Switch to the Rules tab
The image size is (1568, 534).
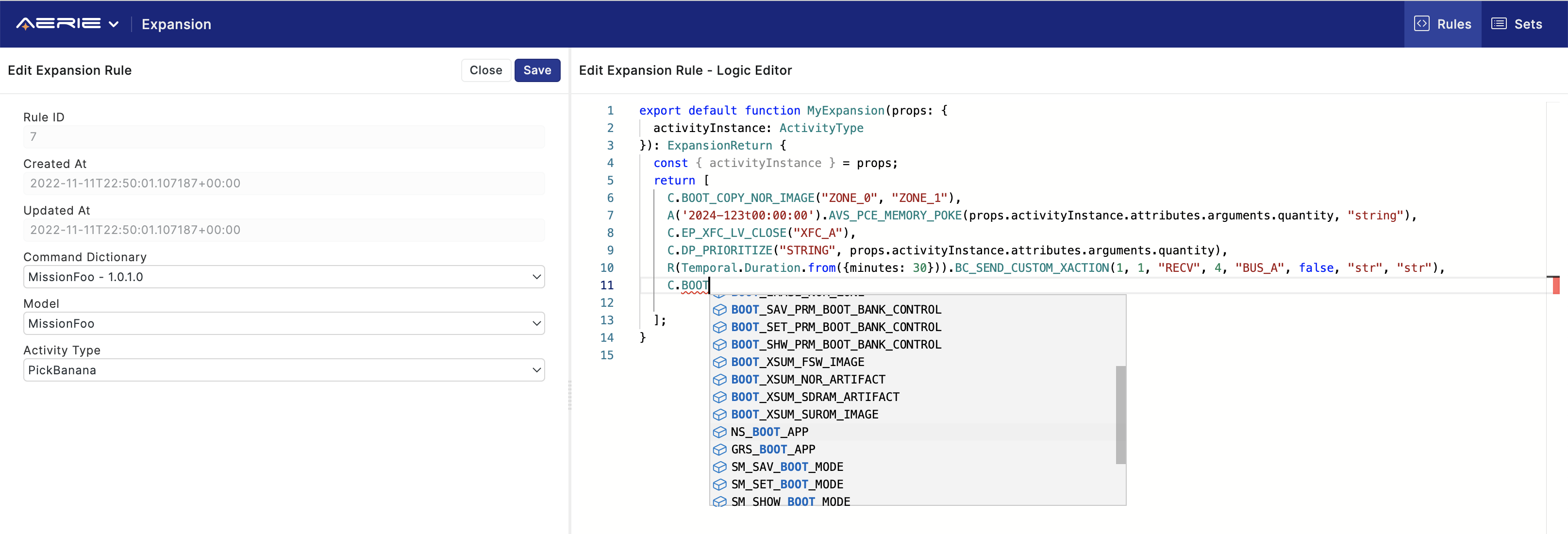[1443, 24]
